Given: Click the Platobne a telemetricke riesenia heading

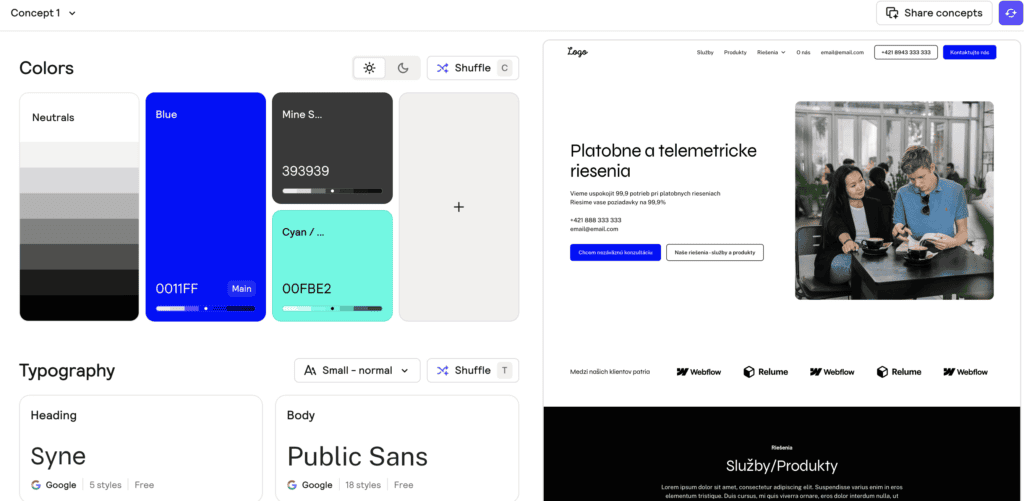Looking at the screenshot, I should 664,161.
